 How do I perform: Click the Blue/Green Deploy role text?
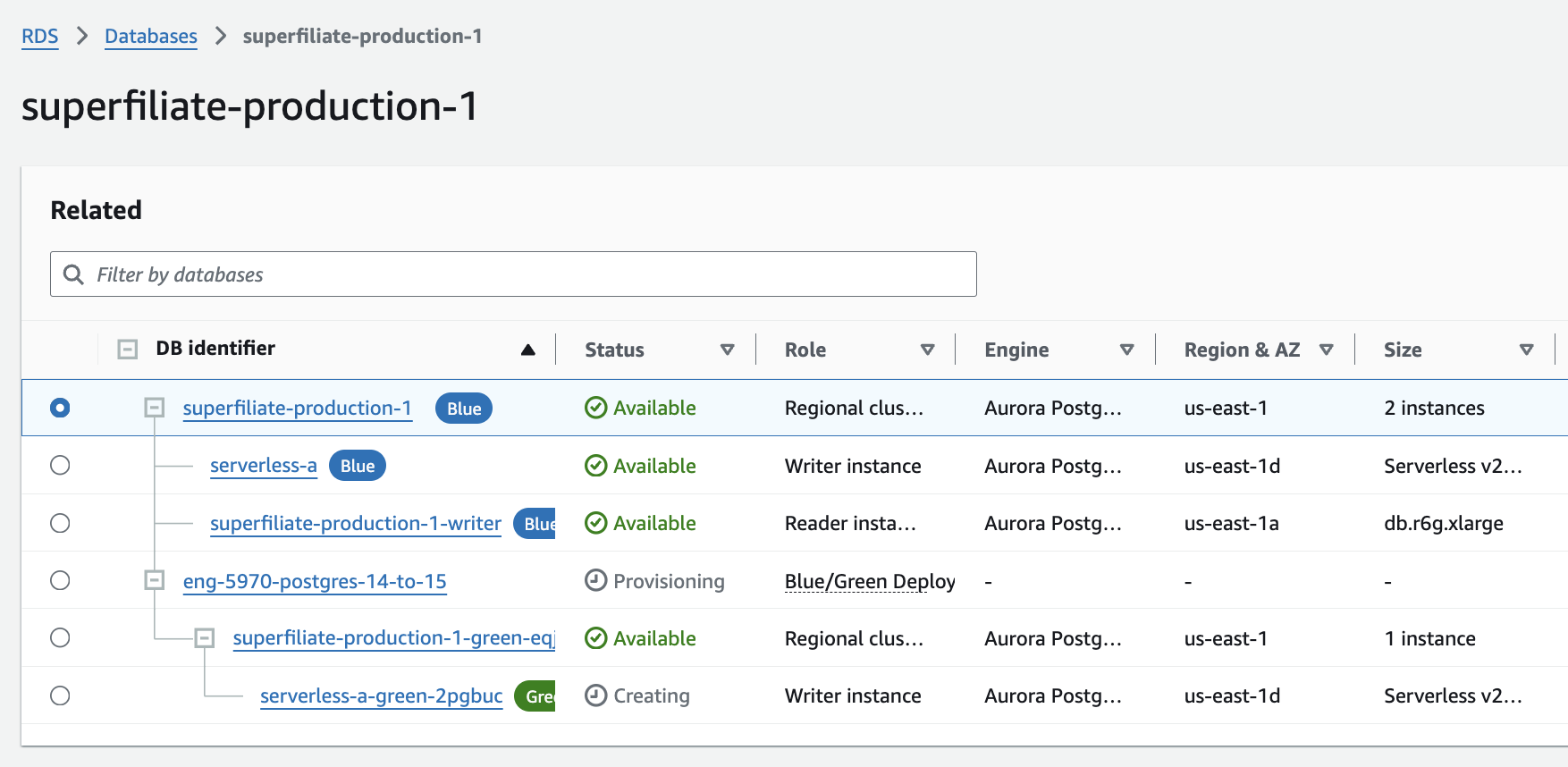click(x=870, y=581)
